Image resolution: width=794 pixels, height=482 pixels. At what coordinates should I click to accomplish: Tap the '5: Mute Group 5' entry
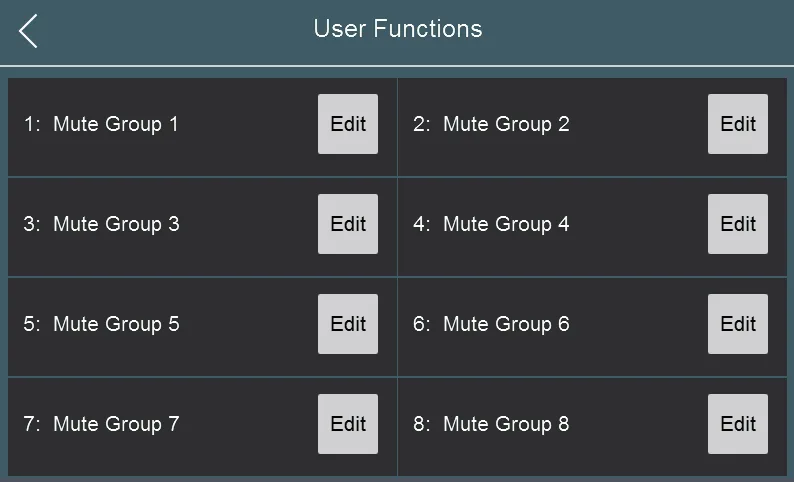click(x=101, y=325)
